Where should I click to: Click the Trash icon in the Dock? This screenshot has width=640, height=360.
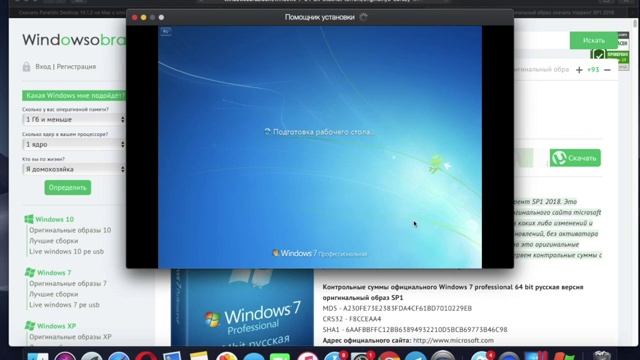point(602,356)
